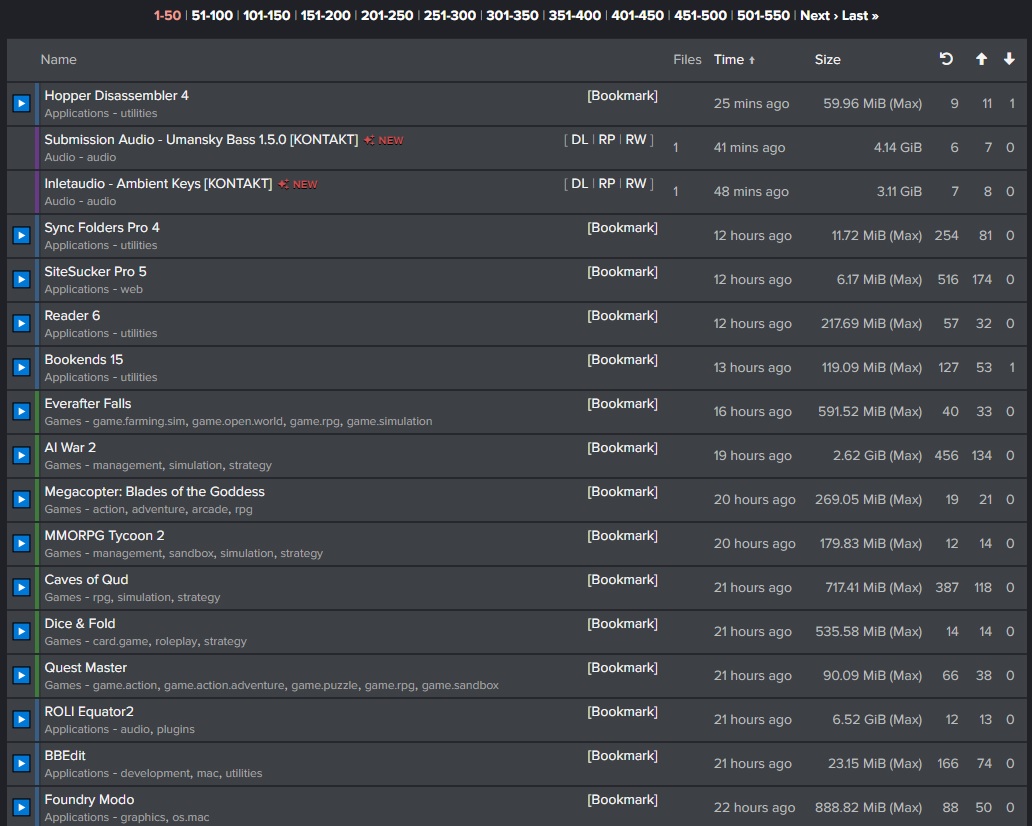Open the Next page link
Screen dimensions: 1032x826
pyautogui.click(x=819, y=15)
